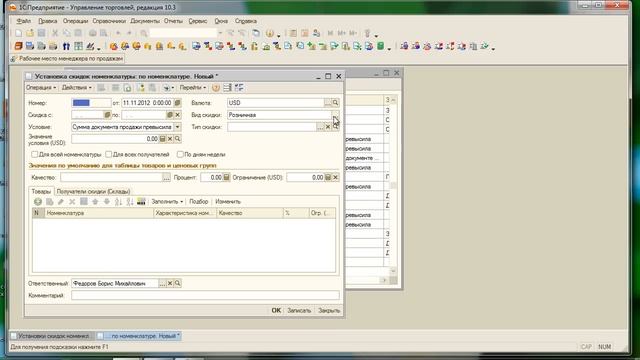The height and width of the screenshot is (360, 640).
Task: Click the 'Изменить' button in table toolbar
Action: click(x=228, y=202)
